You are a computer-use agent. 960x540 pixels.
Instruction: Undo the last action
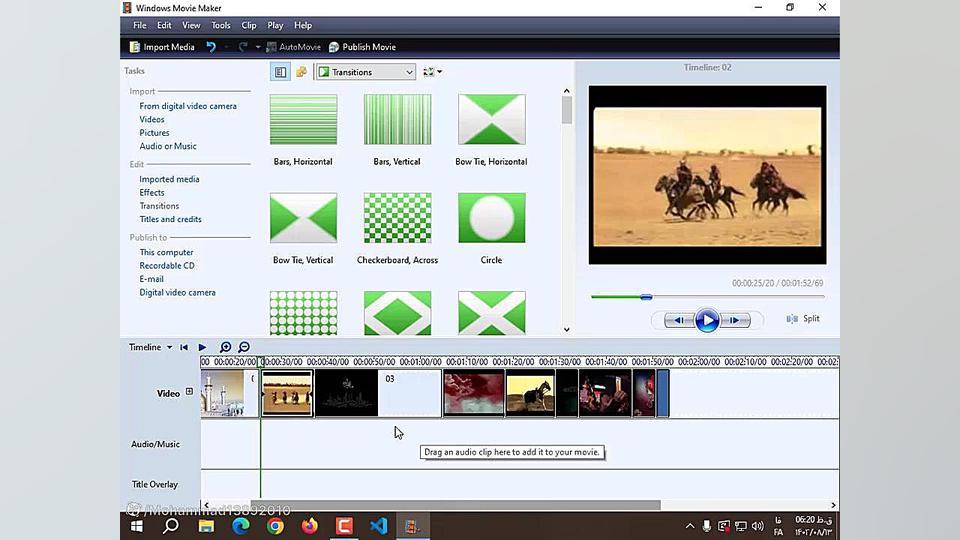211,47
